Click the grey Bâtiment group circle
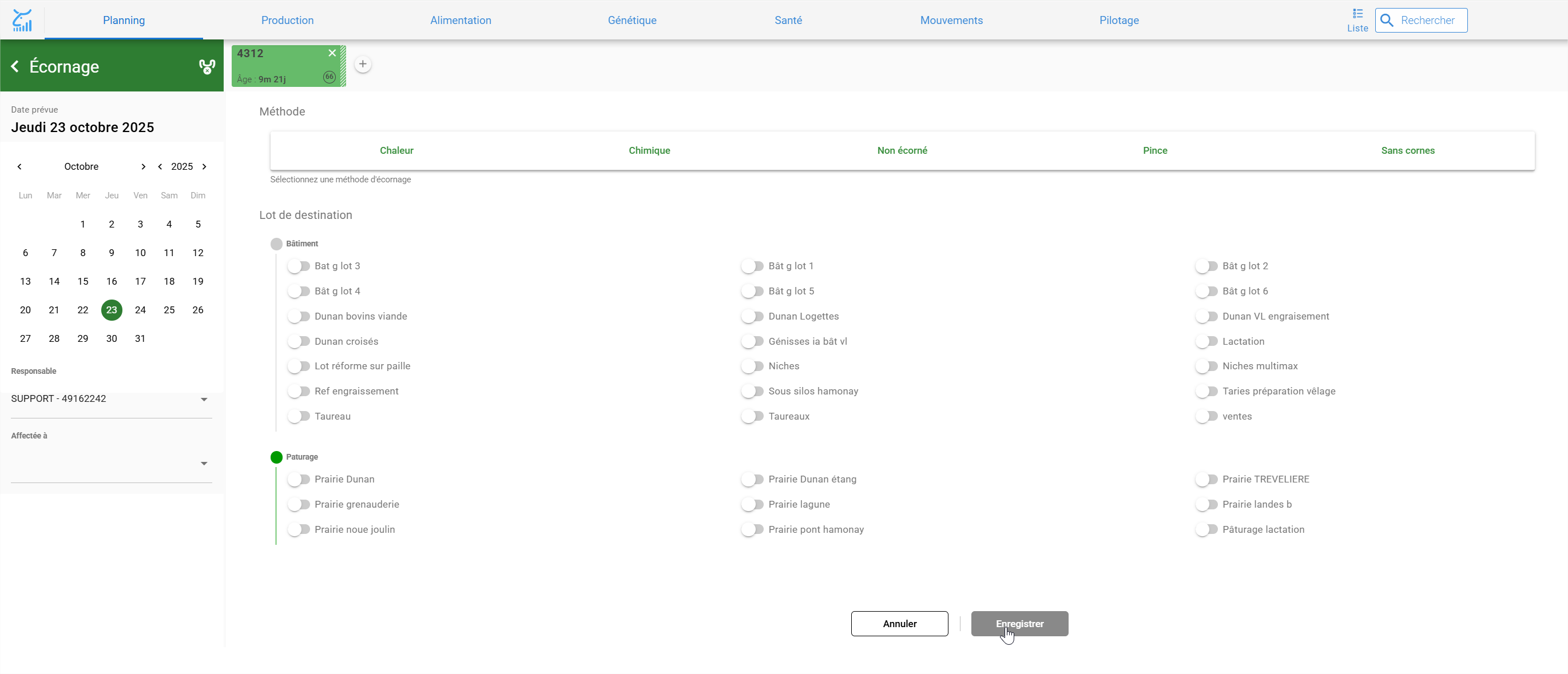 pos(276,244)
